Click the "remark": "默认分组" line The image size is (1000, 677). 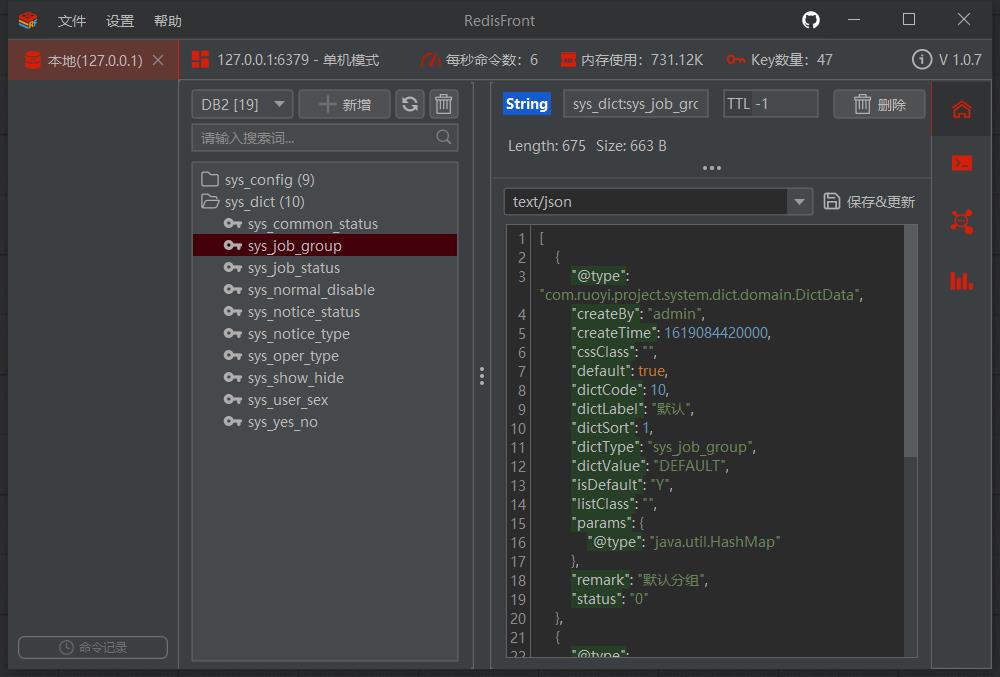640,580
